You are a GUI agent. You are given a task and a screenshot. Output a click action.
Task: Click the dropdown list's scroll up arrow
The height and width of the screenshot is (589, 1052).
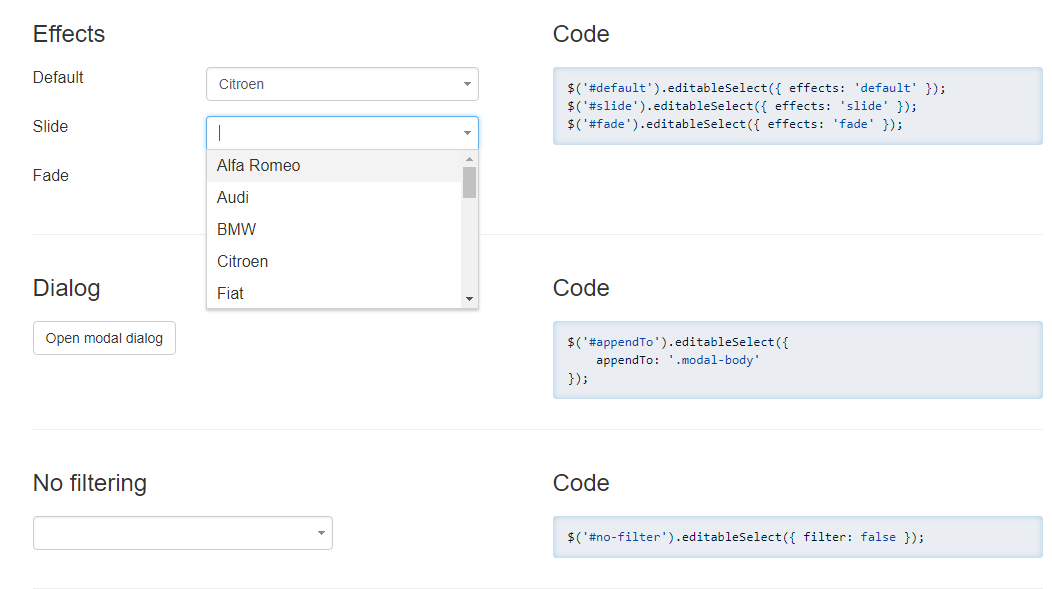469,159
